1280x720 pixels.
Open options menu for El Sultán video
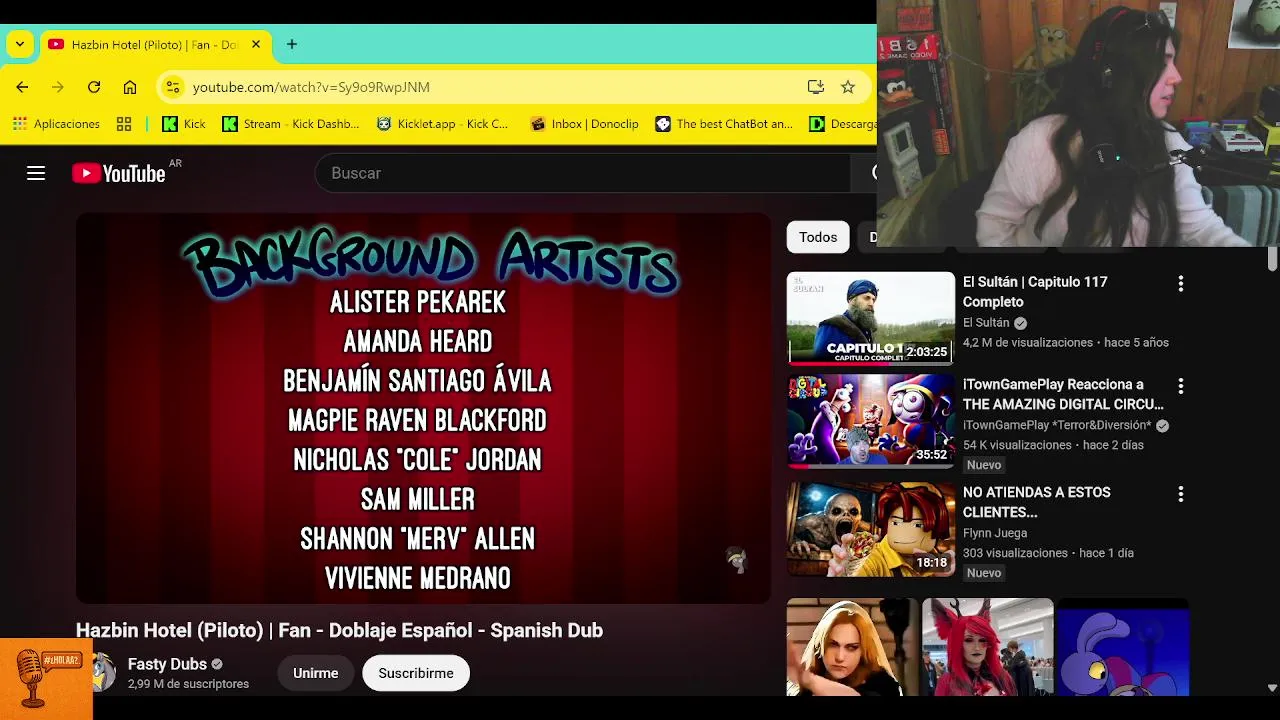(x=1181, y=284)
